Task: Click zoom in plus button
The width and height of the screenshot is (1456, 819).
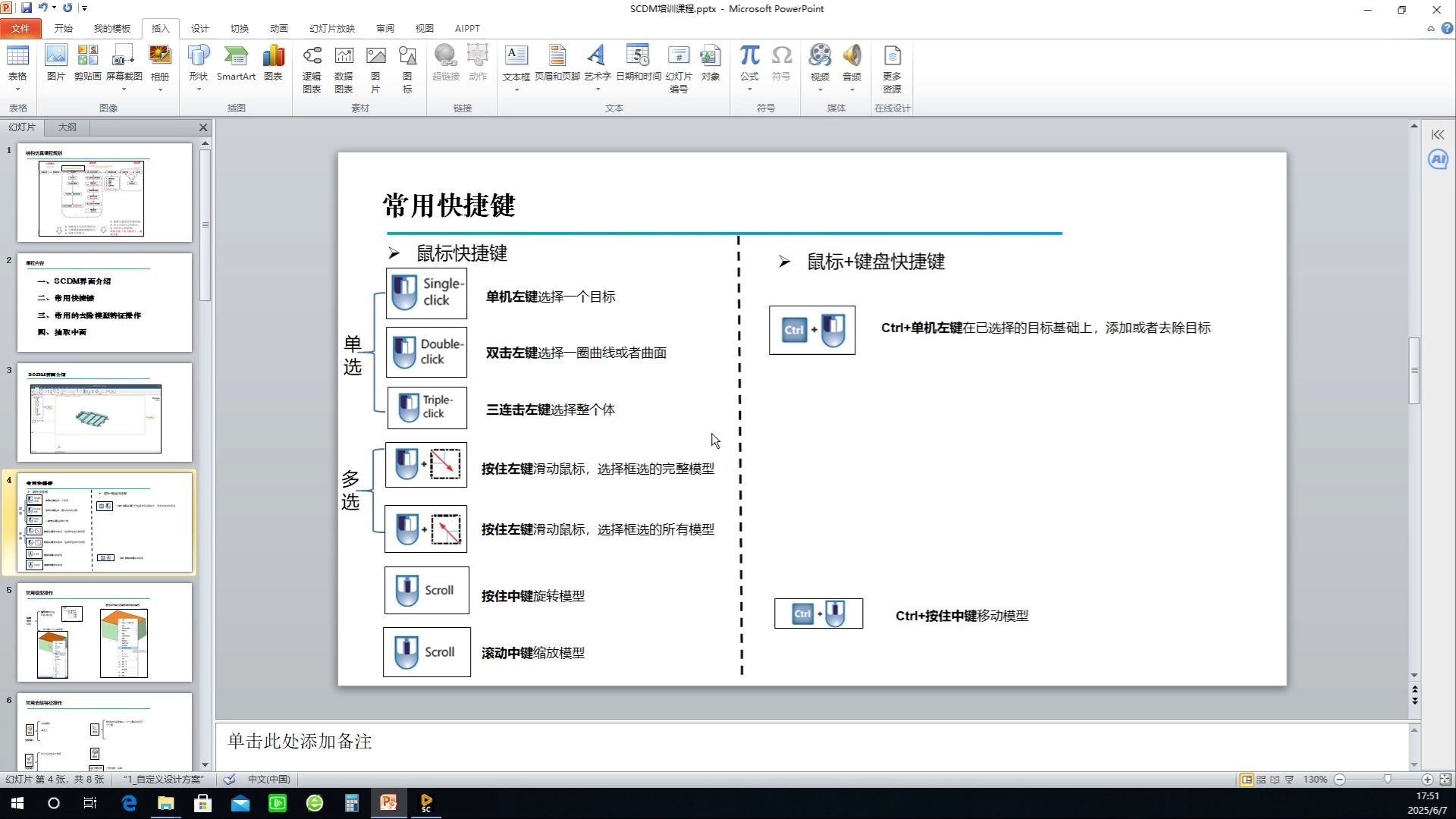Action: (1426, 780)
